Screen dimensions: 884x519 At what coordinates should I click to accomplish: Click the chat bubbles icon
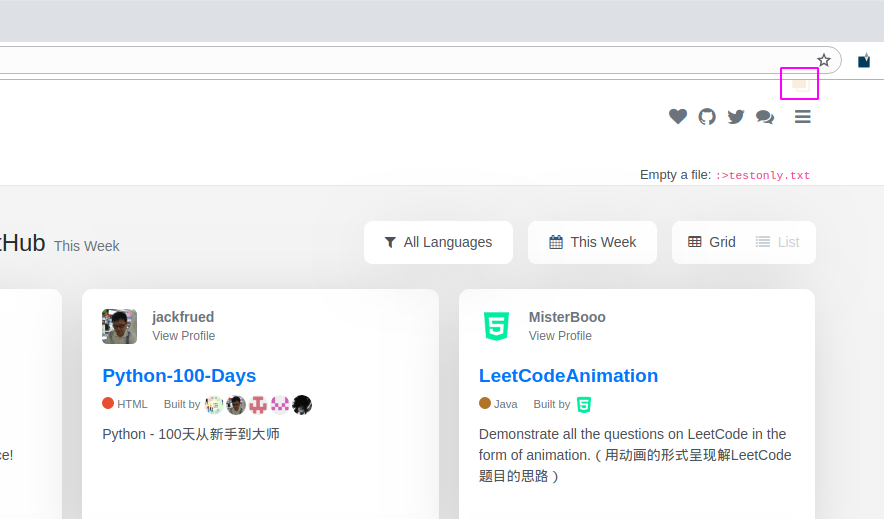pos(765,117)
